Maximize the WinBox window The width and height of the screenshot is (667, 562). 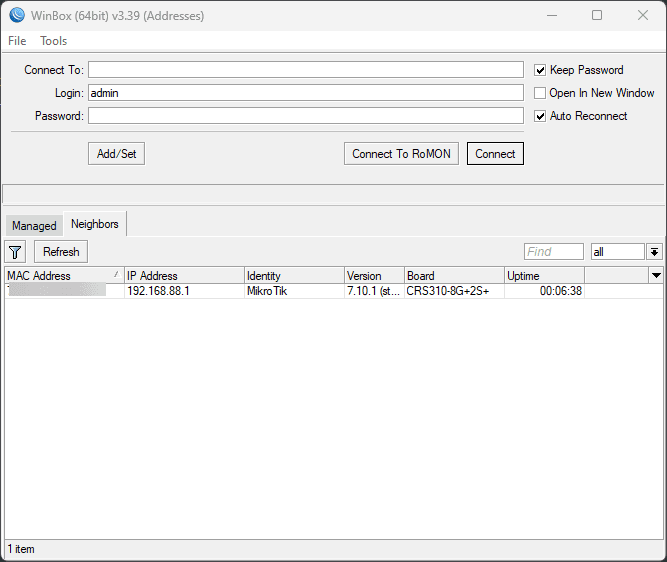pyautogui.click(x=597, y=15)
